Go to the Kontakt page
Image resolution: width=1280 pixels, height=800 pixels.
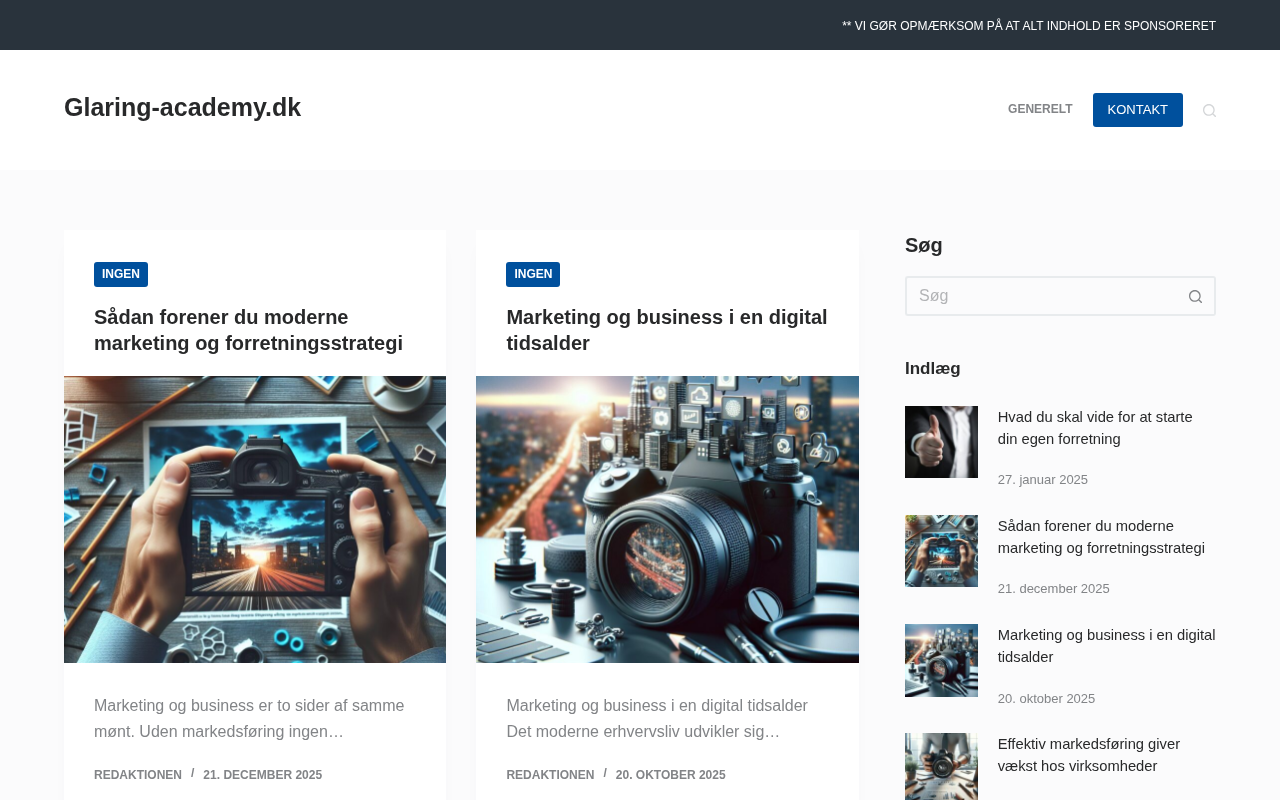(x=1137, y=110)
